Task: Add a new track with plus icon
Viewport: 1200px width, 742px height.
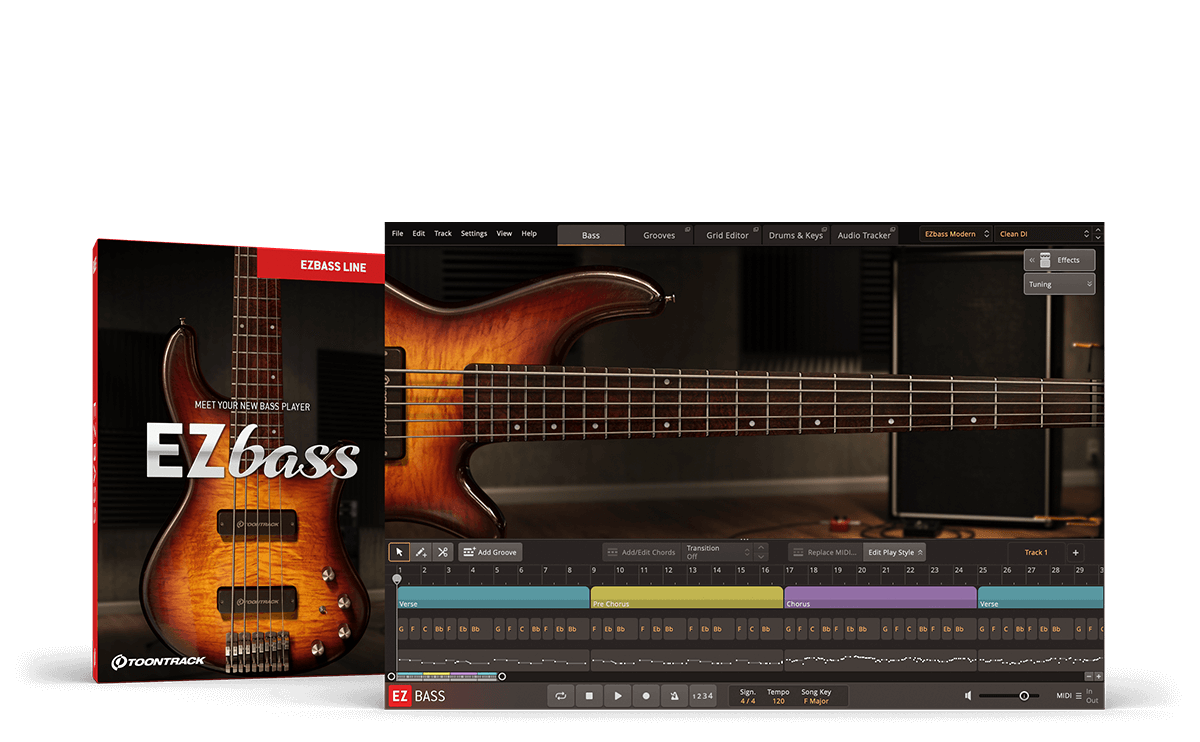Action: click(1076, 552)
